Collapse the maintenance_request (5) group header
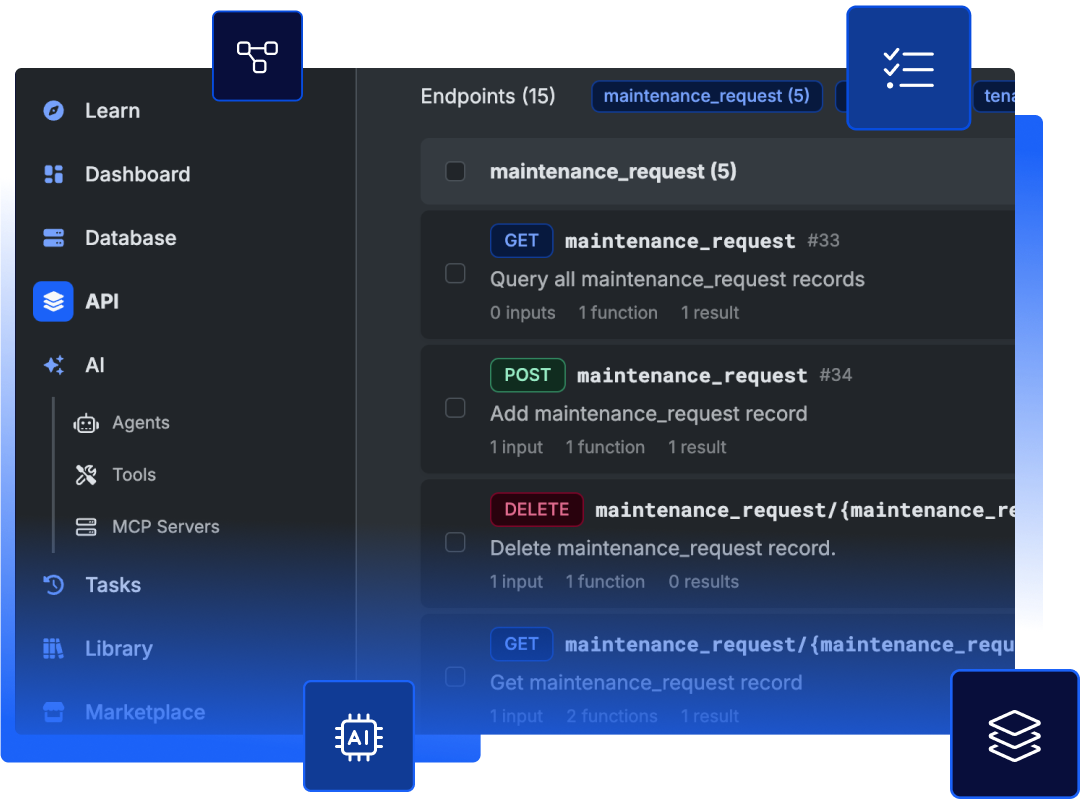The height and width of the screenshot is (807, 1080). pos(611,171)
